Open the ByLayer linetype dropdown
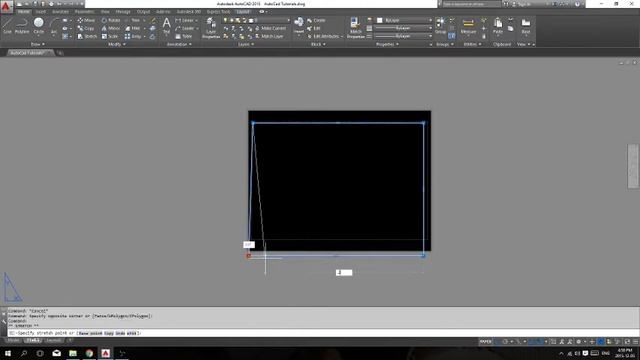 [403, 36]
